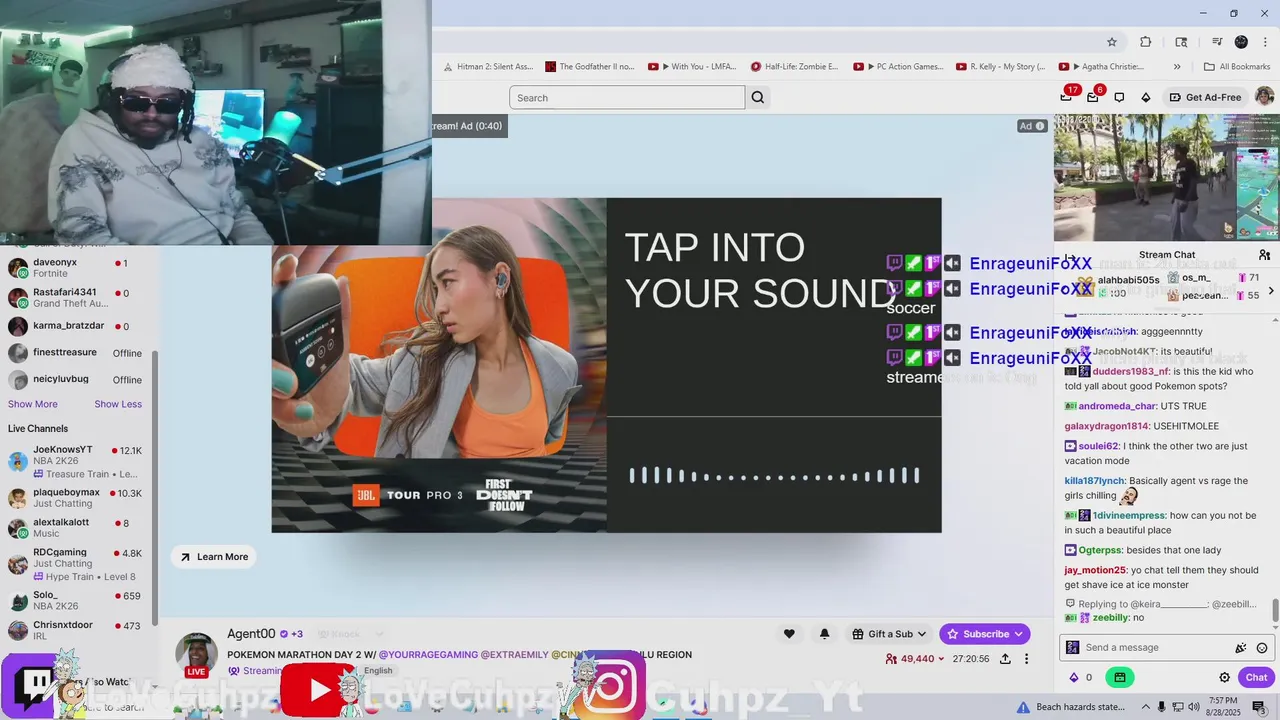Open the Twitch inbox with the 6 badge
The width and height of the screenshot is (1280, 720).
tap(1094, 96)
